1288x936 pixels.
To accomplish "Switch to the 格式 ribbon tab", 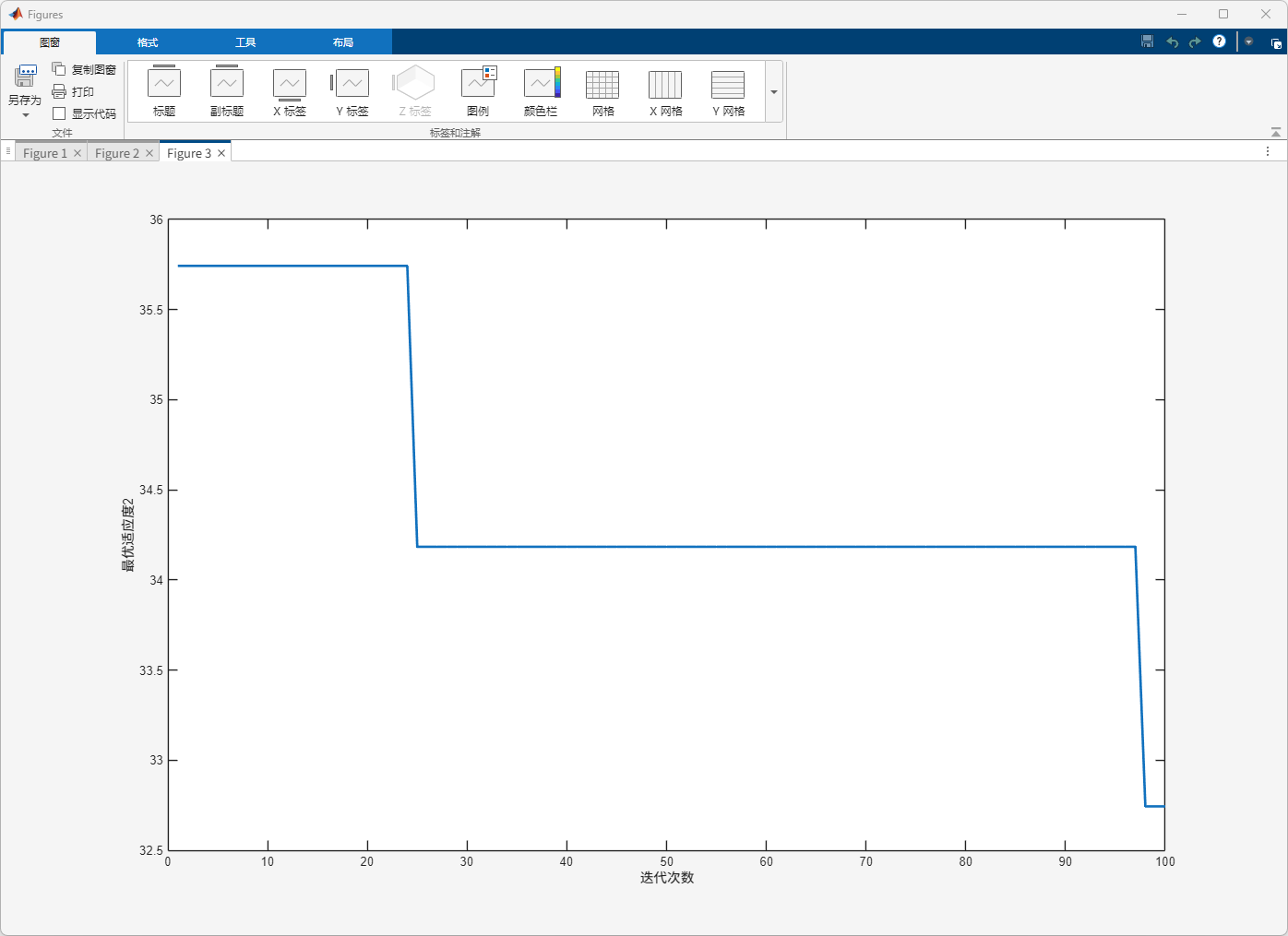I will pyautogui.click(x=148, y=42).
